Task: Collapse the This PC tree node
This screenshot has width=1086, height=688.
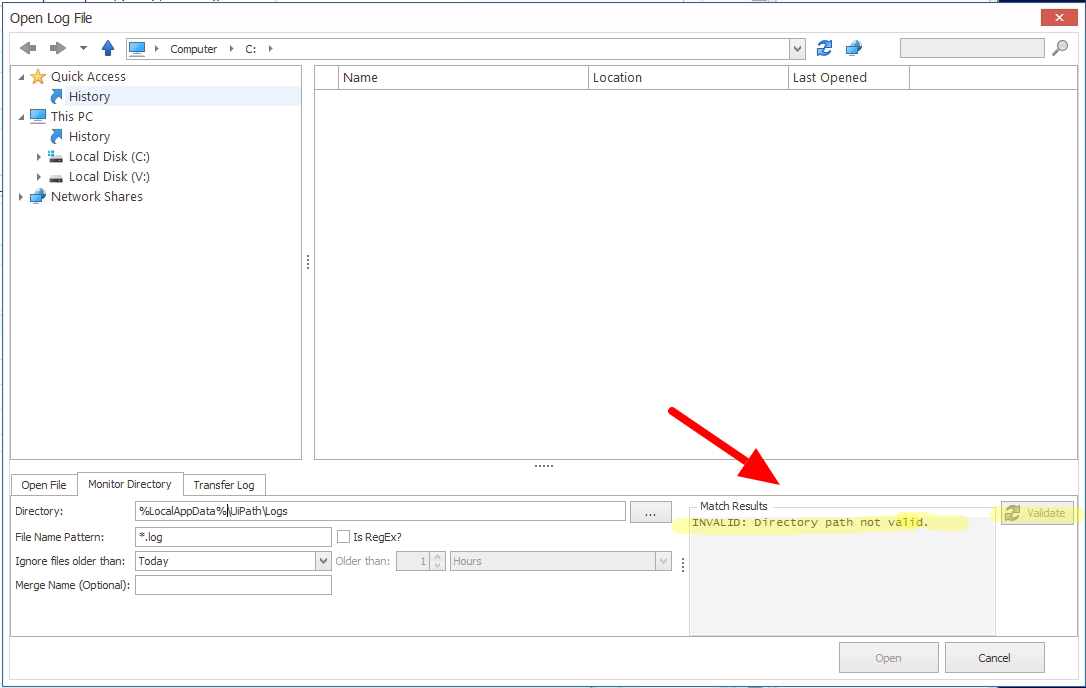Action: point(21,117)
